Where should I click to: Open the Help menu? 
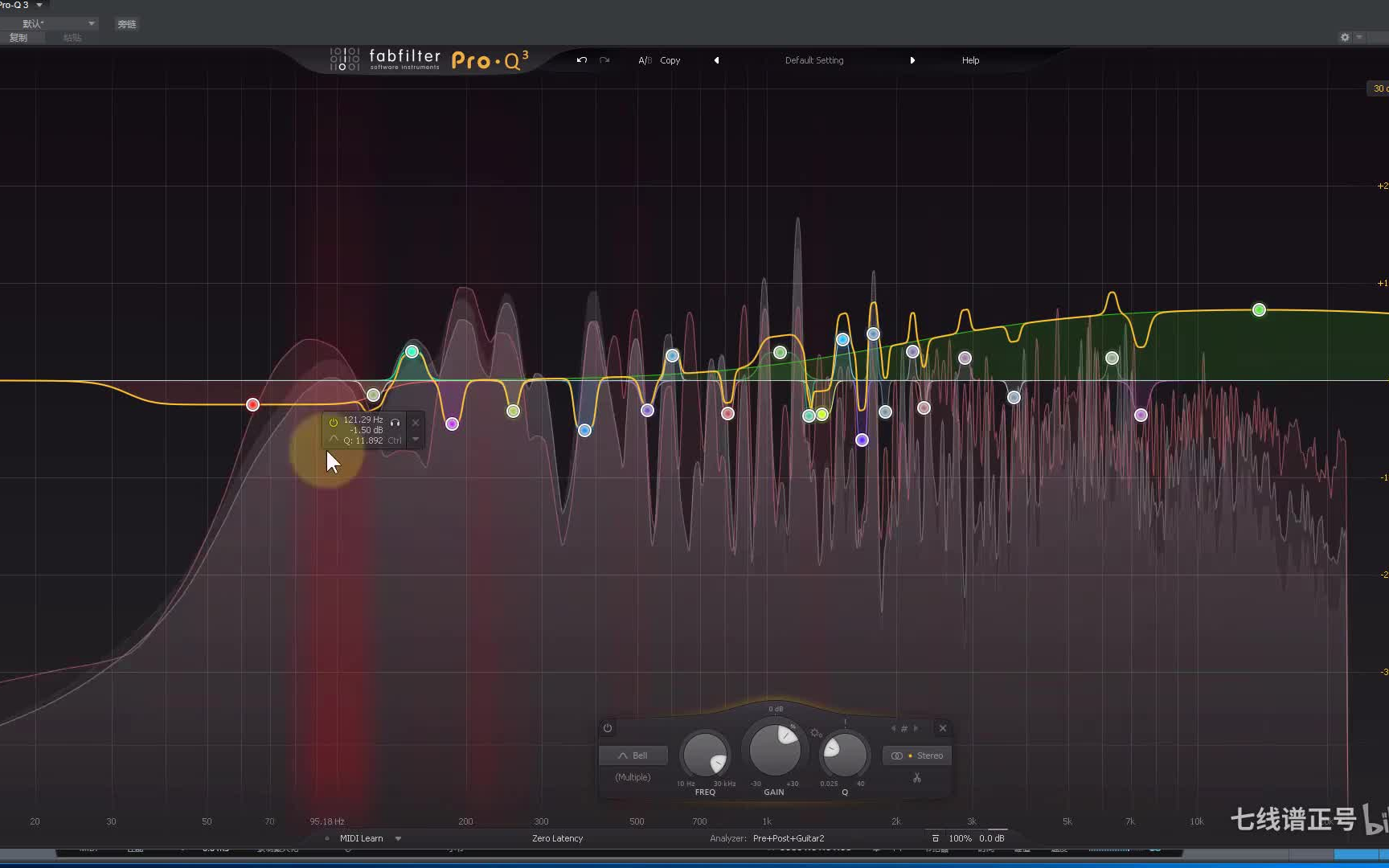[970, 60]
